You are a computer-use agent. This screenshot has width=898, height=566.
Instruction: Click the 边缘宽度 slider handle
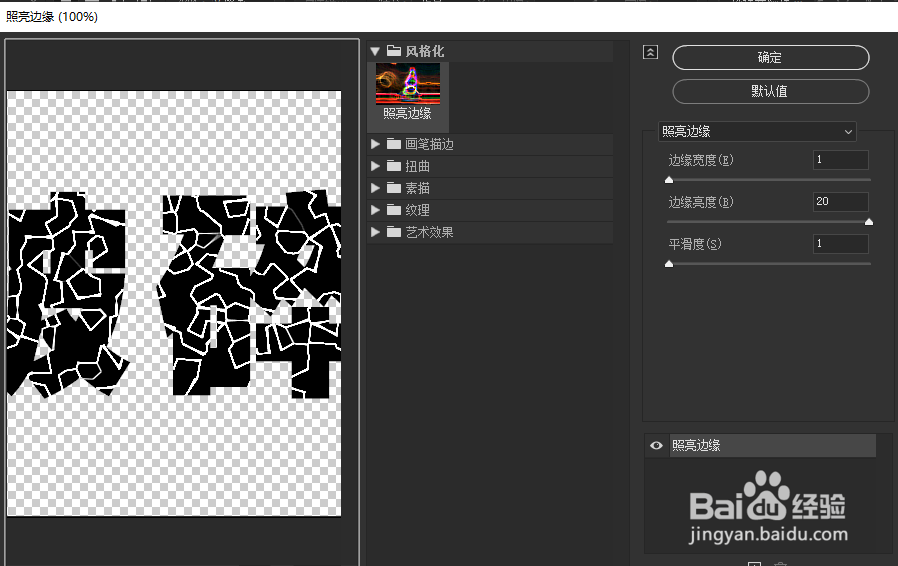pos(669,180)
